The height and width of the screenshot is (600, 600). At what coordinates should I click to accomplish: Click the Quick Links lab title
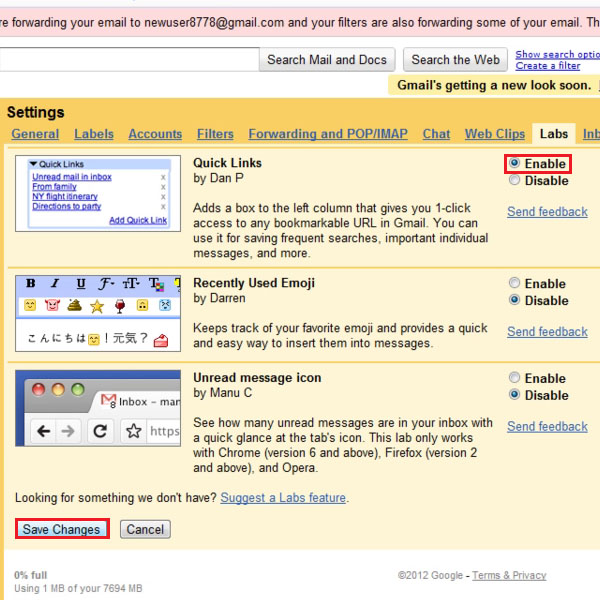click(x=227, y=163)
